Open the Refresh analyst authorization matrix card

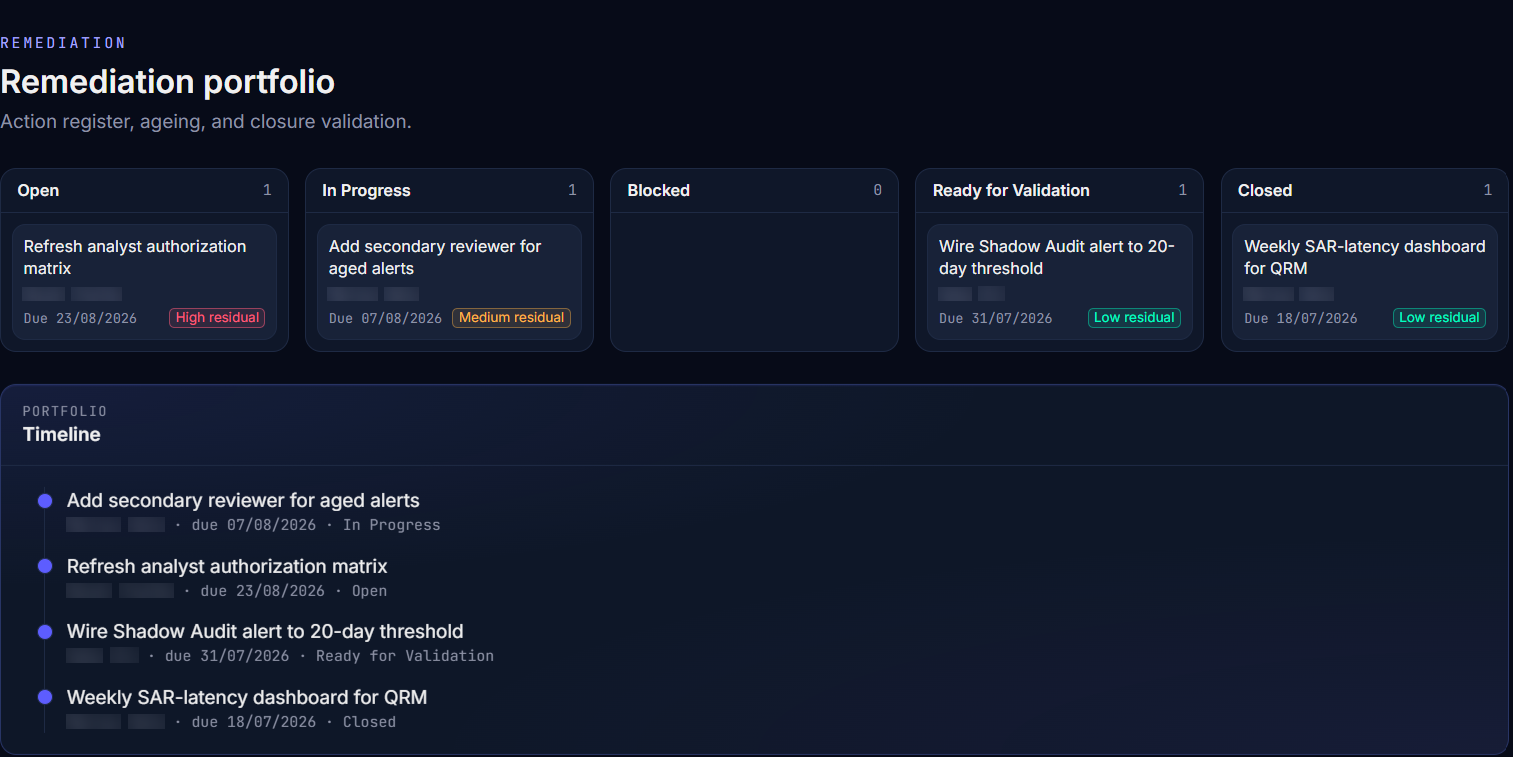click(144, 282)
